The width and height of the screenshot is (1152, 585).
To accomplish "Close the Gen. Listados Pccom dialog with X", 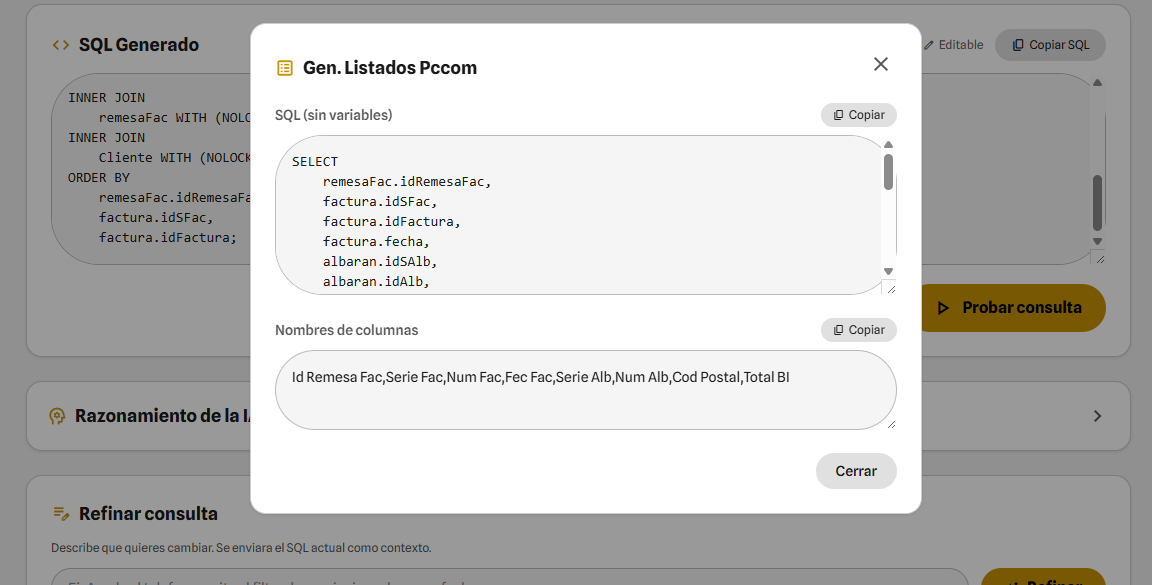I will [x=881, y=64].
